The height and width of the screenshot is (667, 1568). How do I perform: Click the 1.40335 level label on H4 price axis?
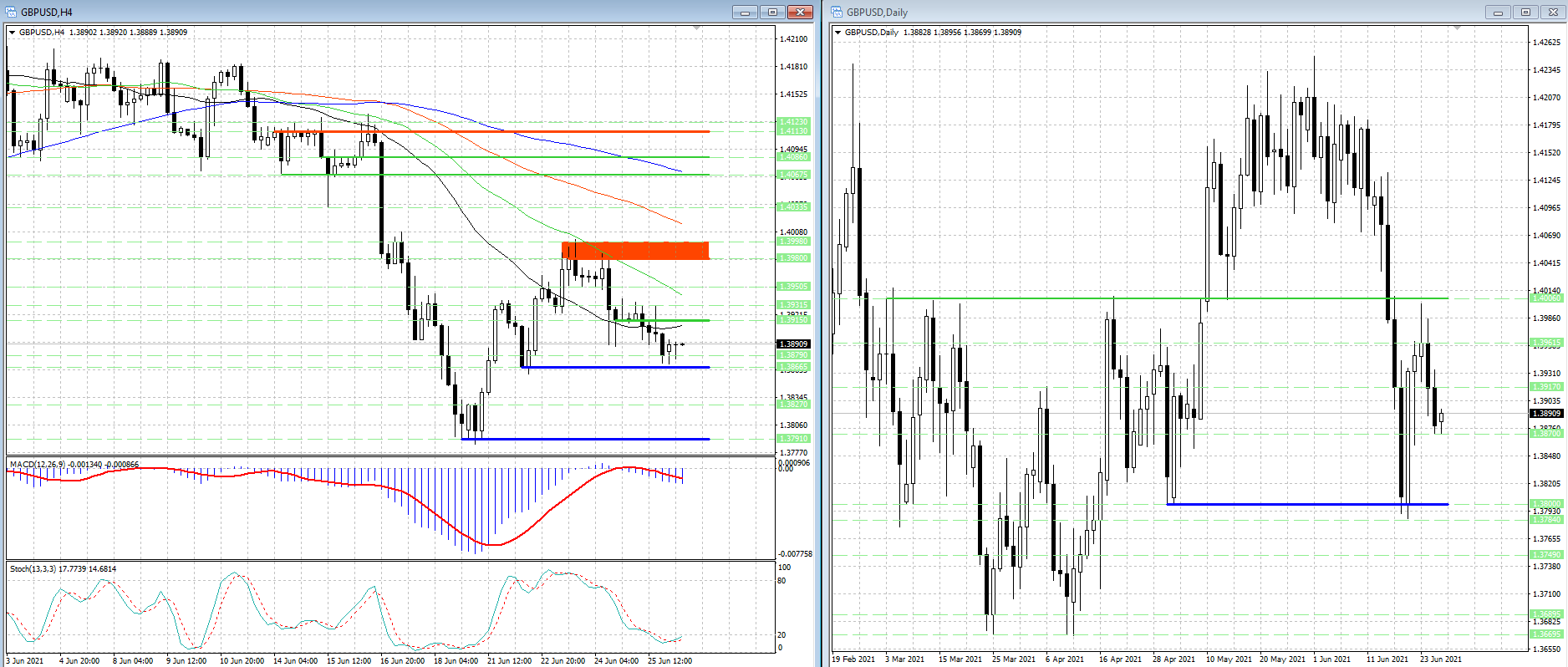point(793,206)
